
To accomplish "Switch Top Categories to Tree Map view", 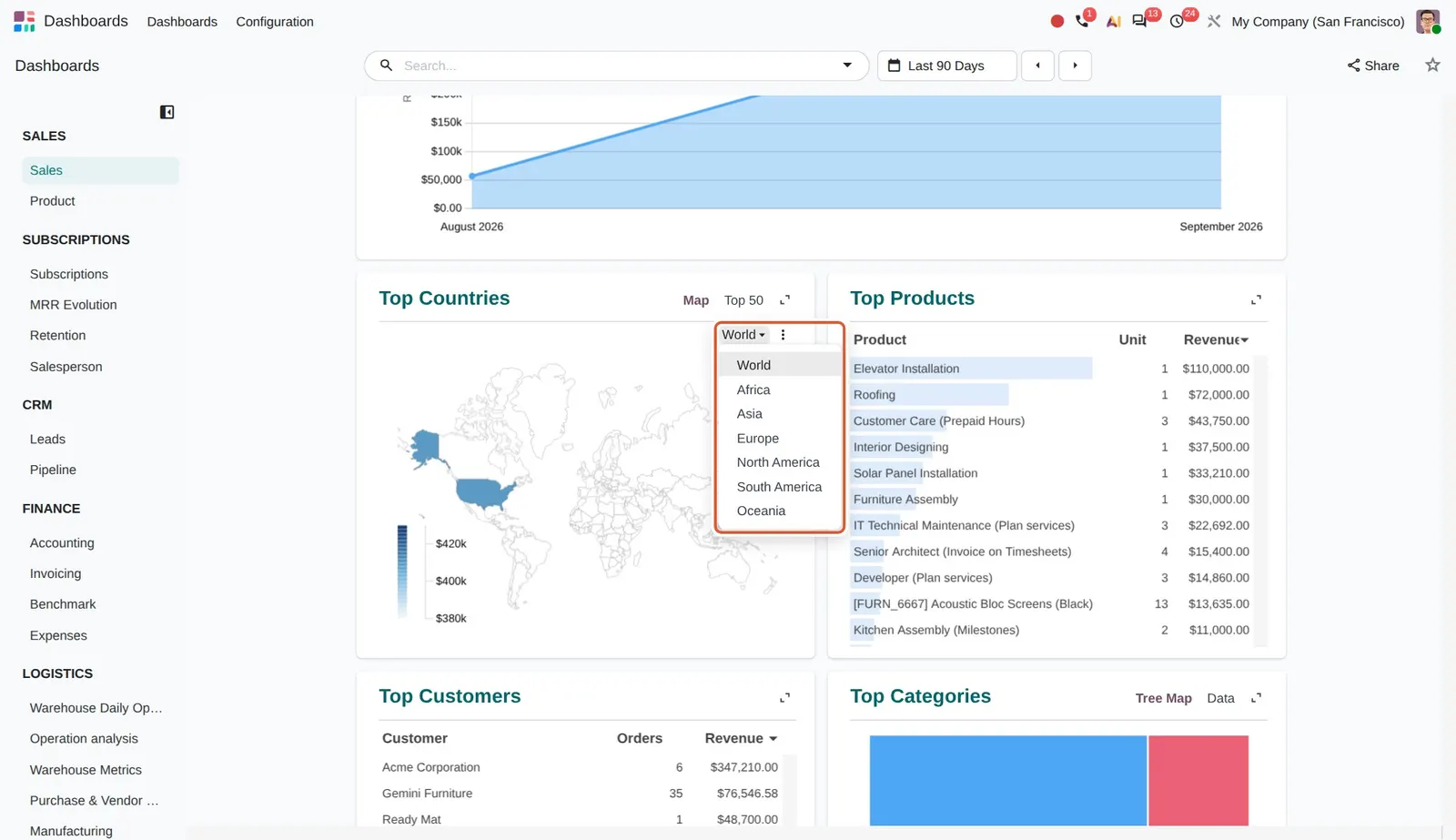I will click(x=1163, y=698).
